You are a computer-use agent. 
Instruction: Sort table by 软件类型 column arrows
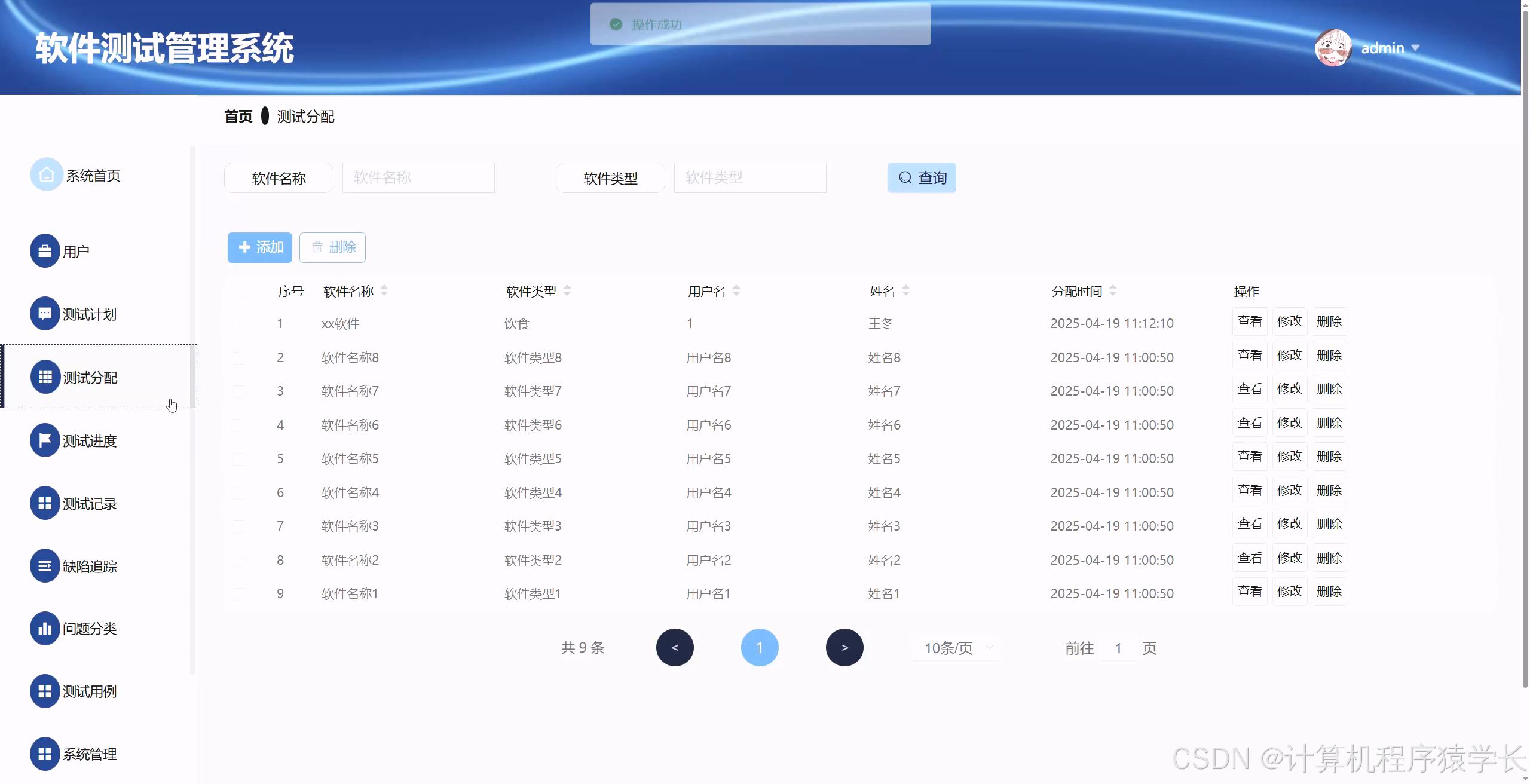[x=567, y=291]
